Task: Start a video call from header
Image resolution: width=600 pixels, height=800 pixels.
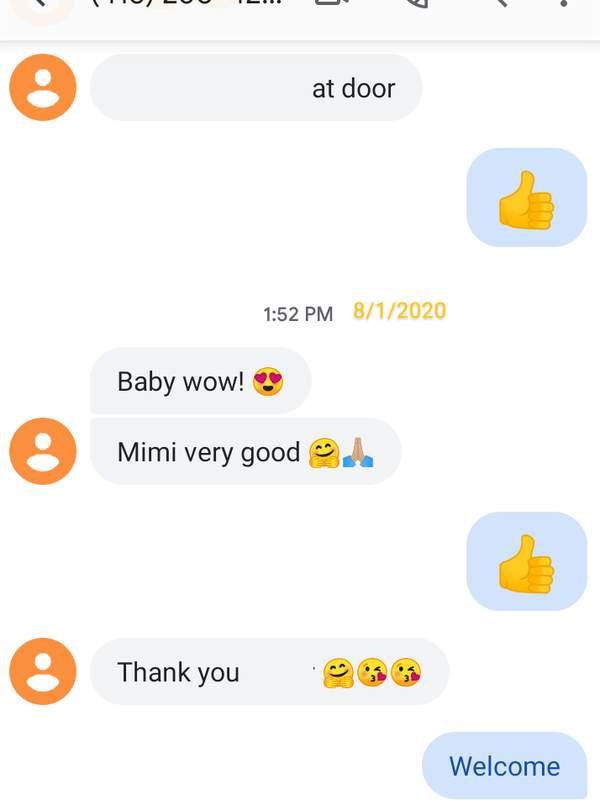Action: pos(332,3)
